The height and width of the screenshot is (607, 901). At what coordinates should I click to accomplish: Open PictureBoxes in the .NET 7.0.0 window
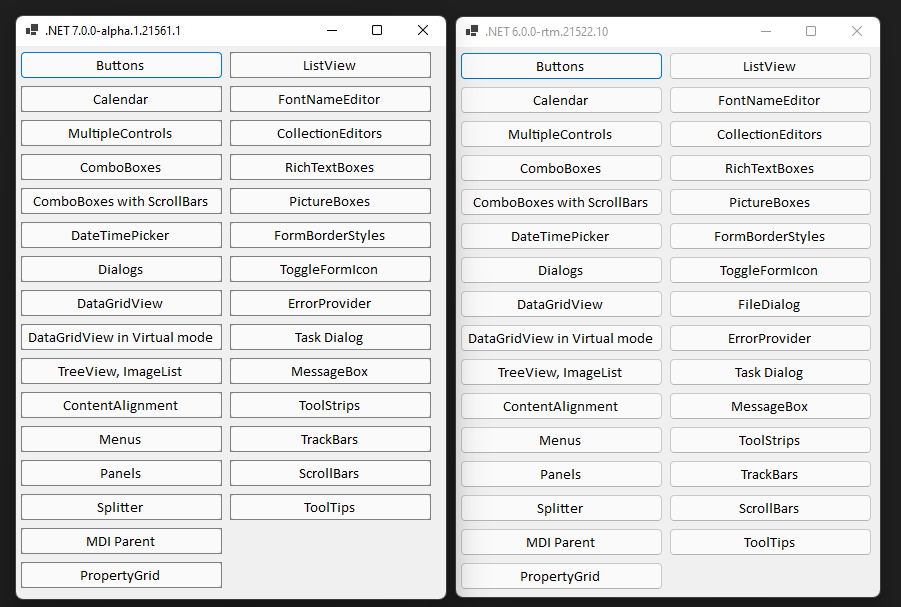coord(330,201)
